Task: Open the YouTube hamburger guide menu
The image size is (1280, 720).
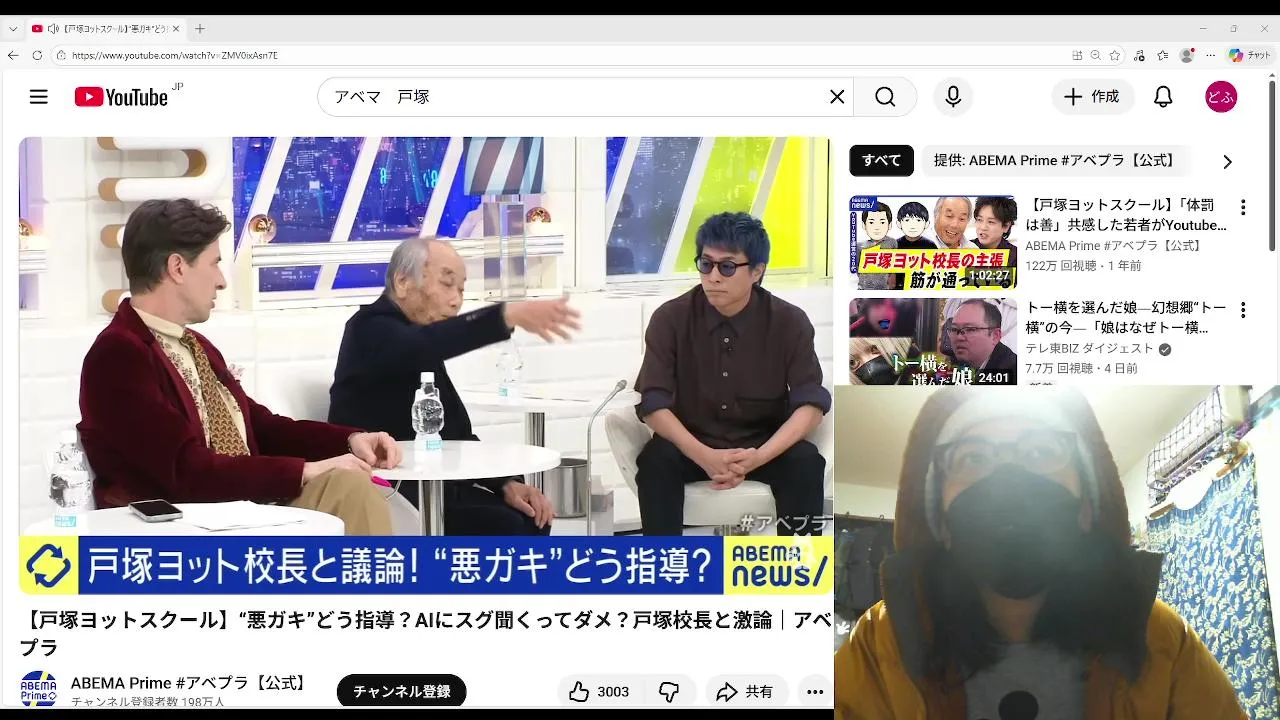Action: pyautogui.click(x=38, y=97)
